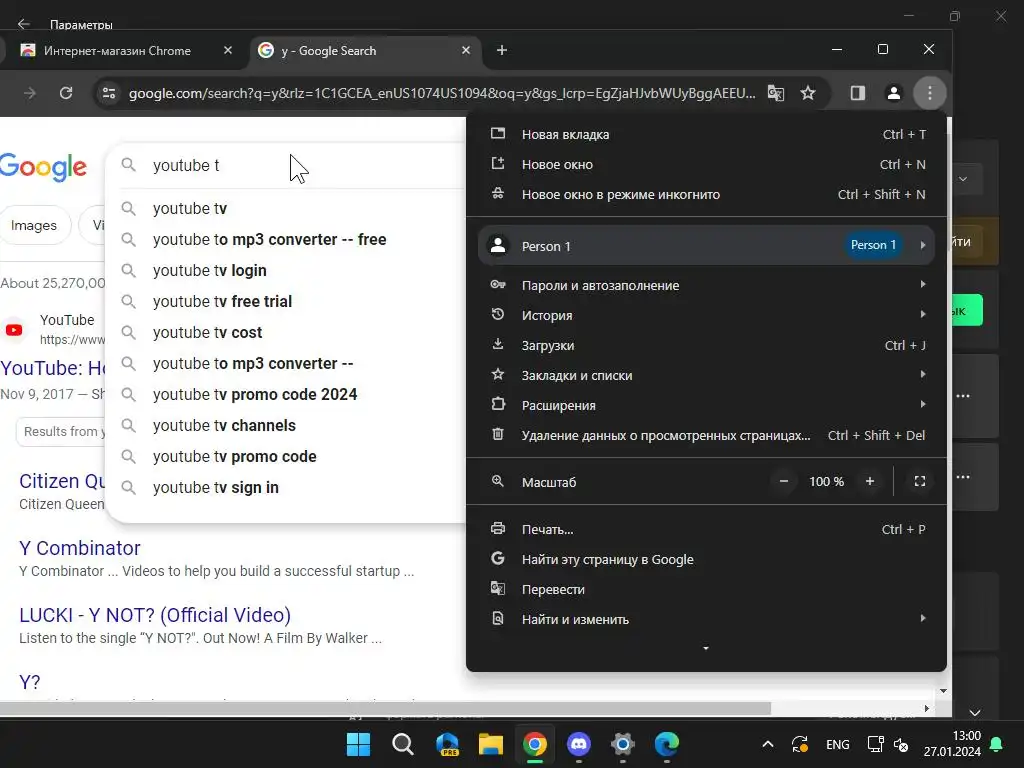
Task: Open the notification bell in the tray
Action: (997, 744)
